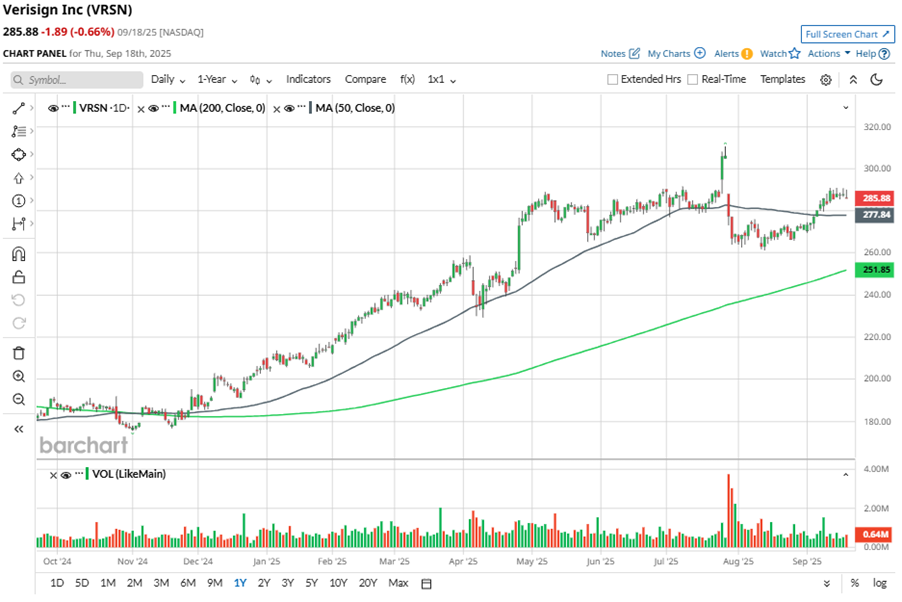Collapse the chart legend chevron
The image size is (902, 602).
click(846, 108)
